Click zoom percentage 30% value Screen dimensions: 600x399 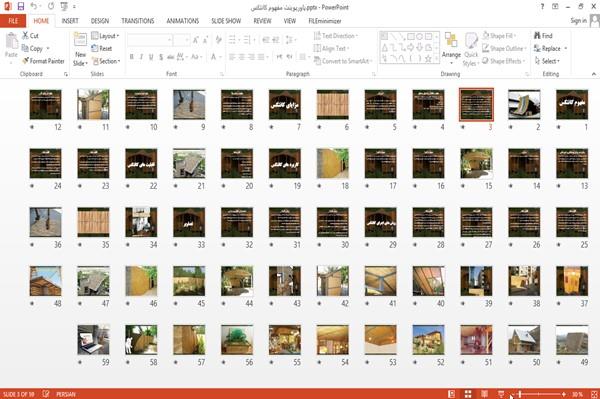(x=577, y=394)
